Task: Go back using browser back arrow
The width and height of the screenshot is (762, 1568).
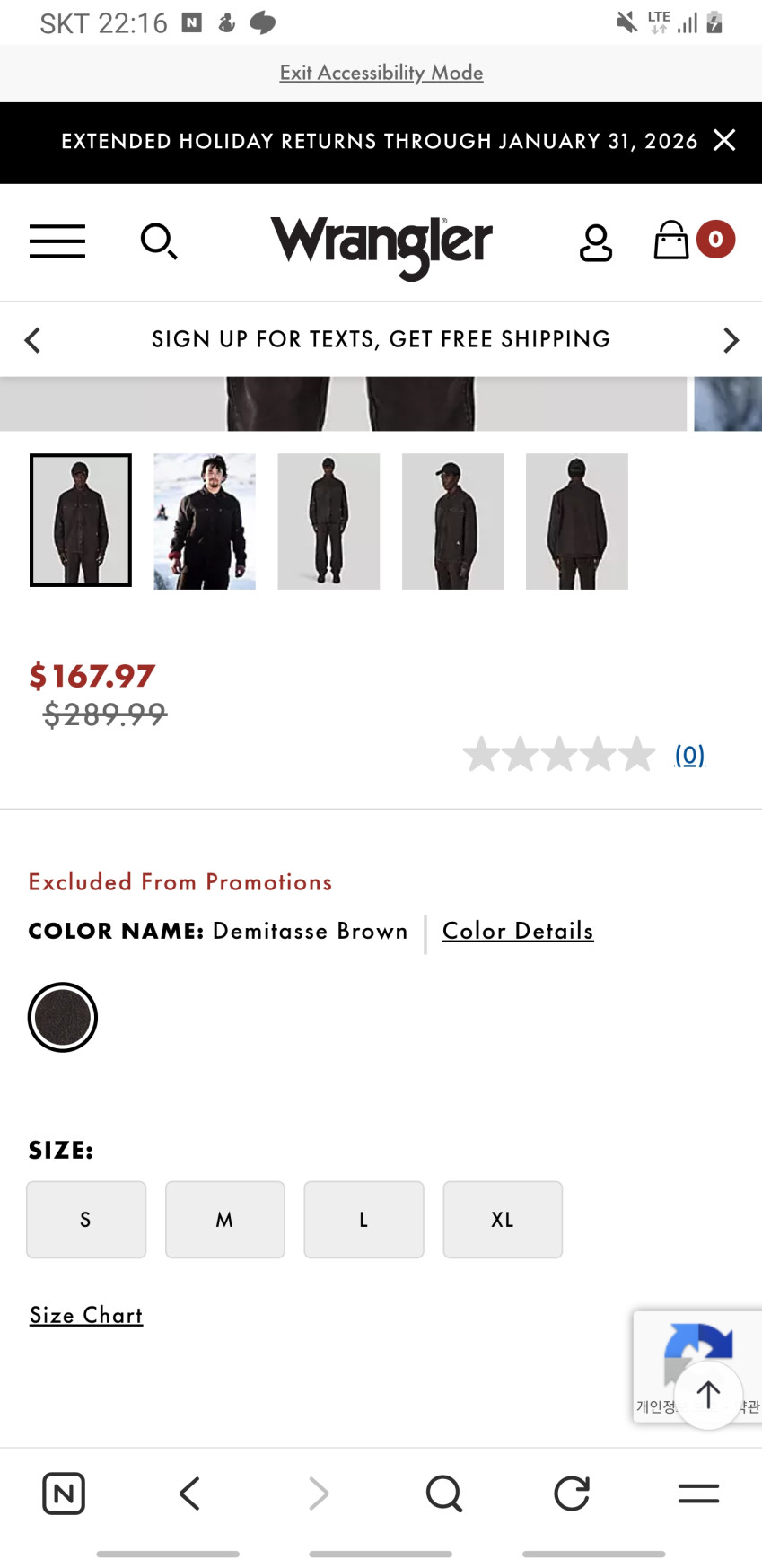Action: 189,1494
